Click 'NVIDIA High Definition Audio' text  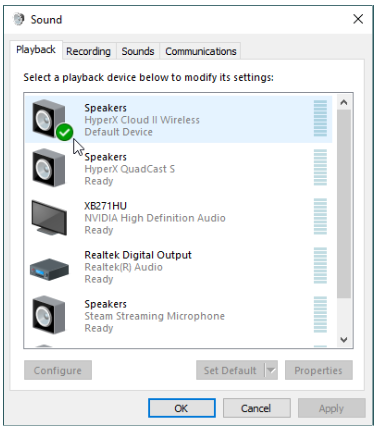click(x=155, y=218)
